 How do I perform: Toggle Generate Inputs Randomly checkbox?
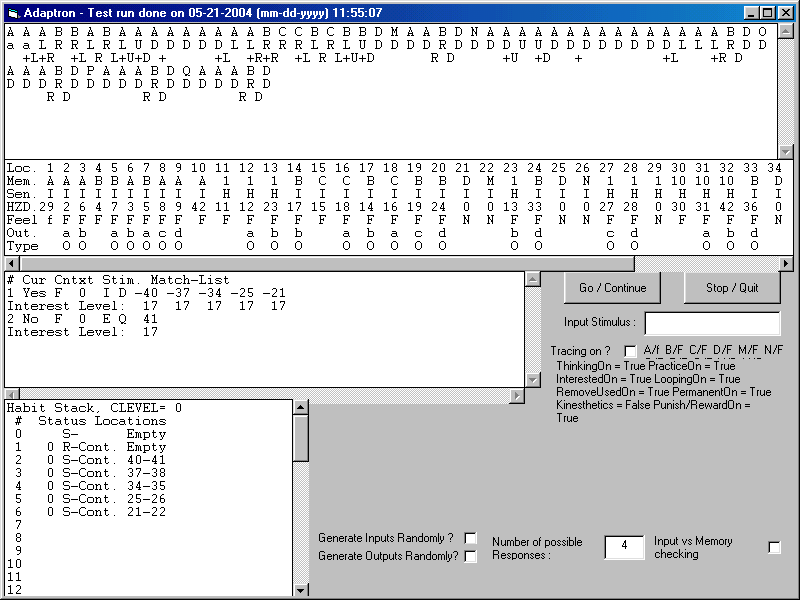(x=470, y=538)
